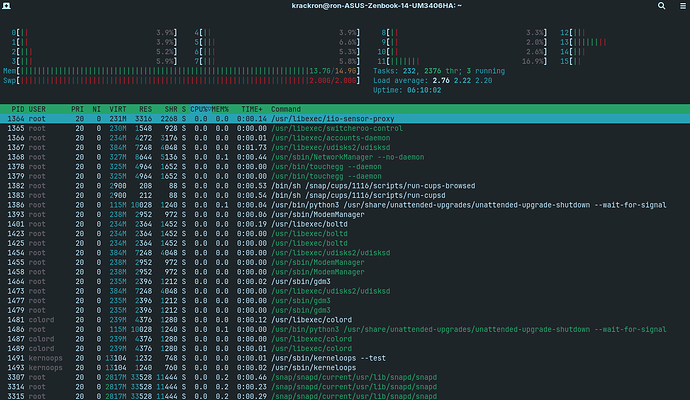Screen dimensions: 690x400
Task: Sort by the Command column header
Action: [x=286, y=109]
